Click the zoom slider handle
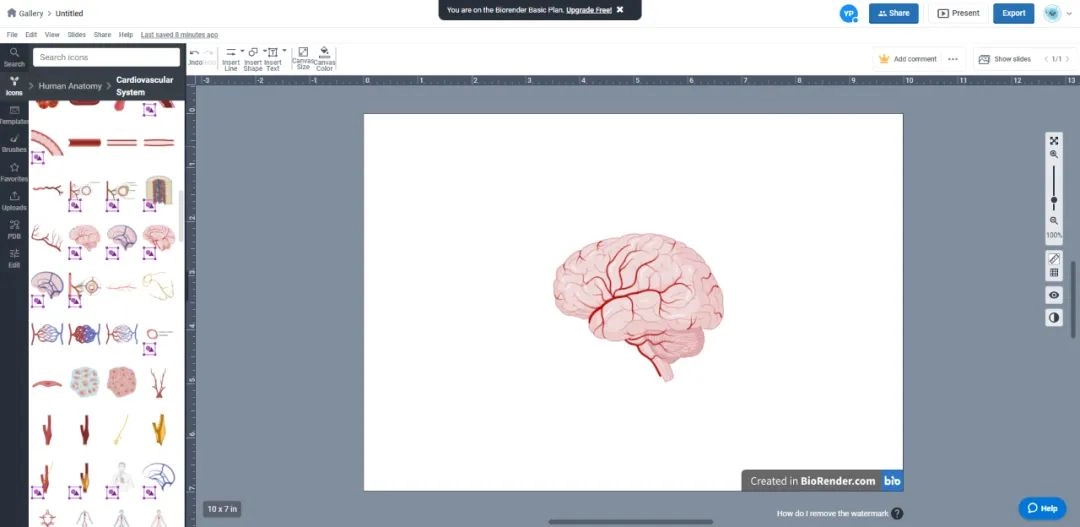Viewport: 1080px width, 527px height. (x=1054, y=200)
